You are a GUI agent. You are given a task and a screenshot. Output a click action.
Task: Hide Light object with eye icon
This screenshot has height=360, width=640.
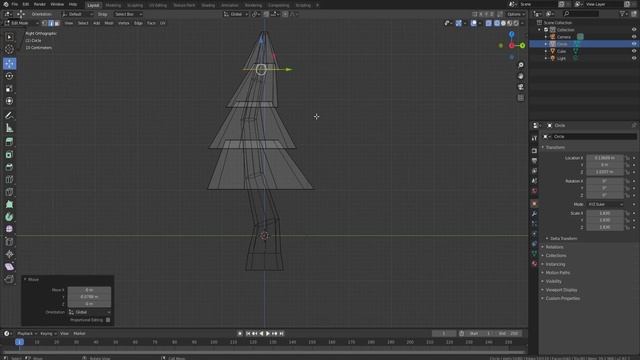tap(634, 58)
